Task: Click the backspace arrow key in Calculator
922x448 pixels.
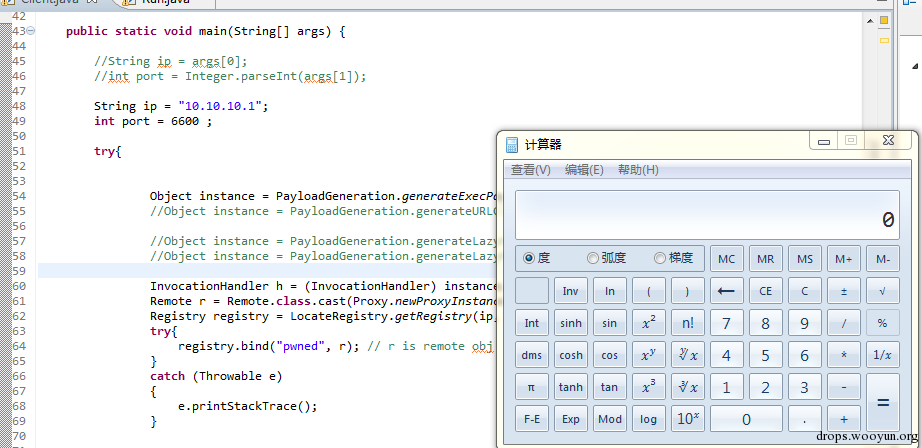Action: (x=727, y=290)
